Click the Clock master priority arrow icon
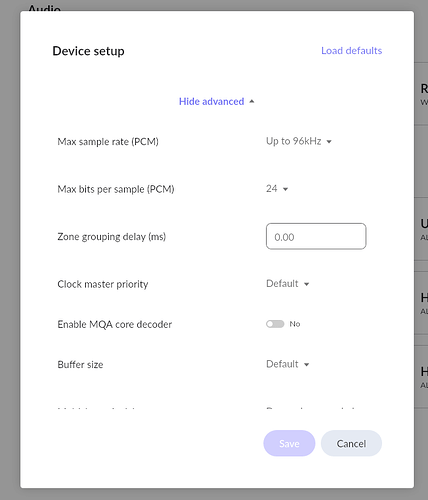The width and height of the screenshot is (428, 500). coord(307,284)
